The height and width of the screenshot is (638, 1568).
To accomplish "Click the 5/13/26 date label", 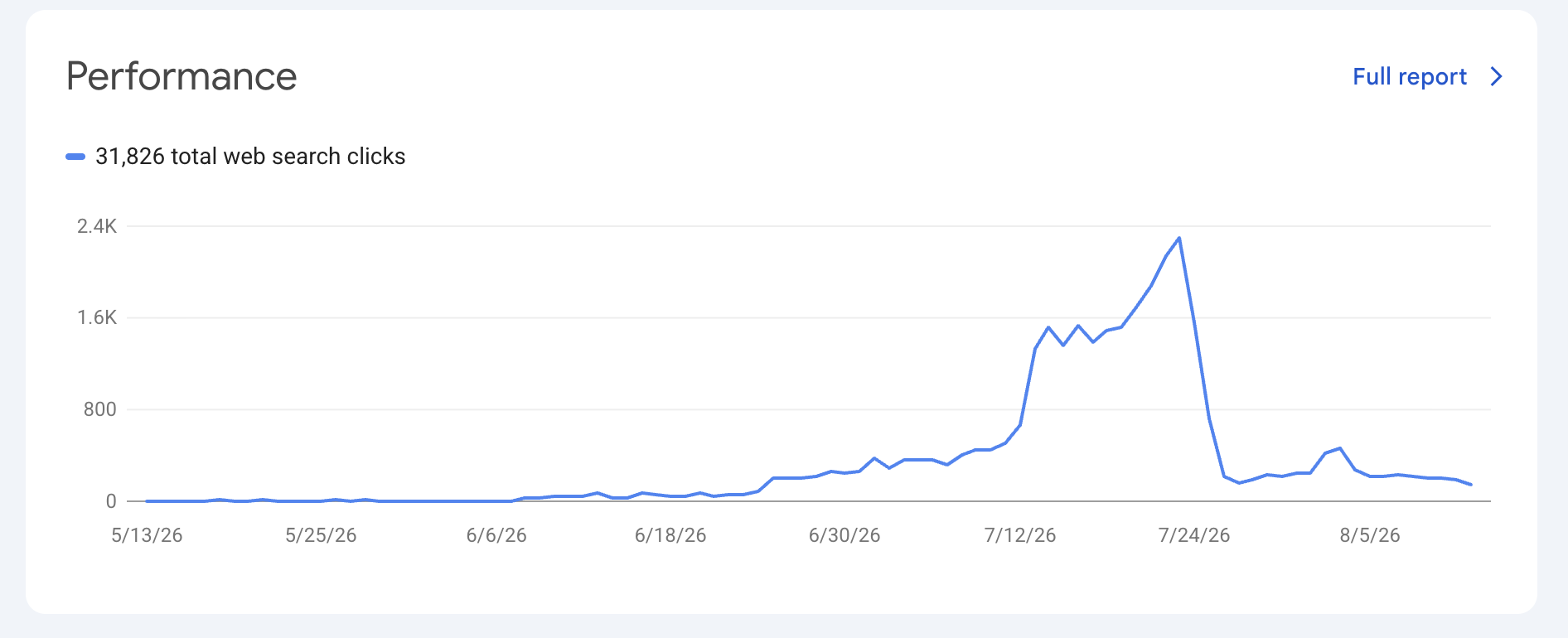I will [x=147, y=535].
